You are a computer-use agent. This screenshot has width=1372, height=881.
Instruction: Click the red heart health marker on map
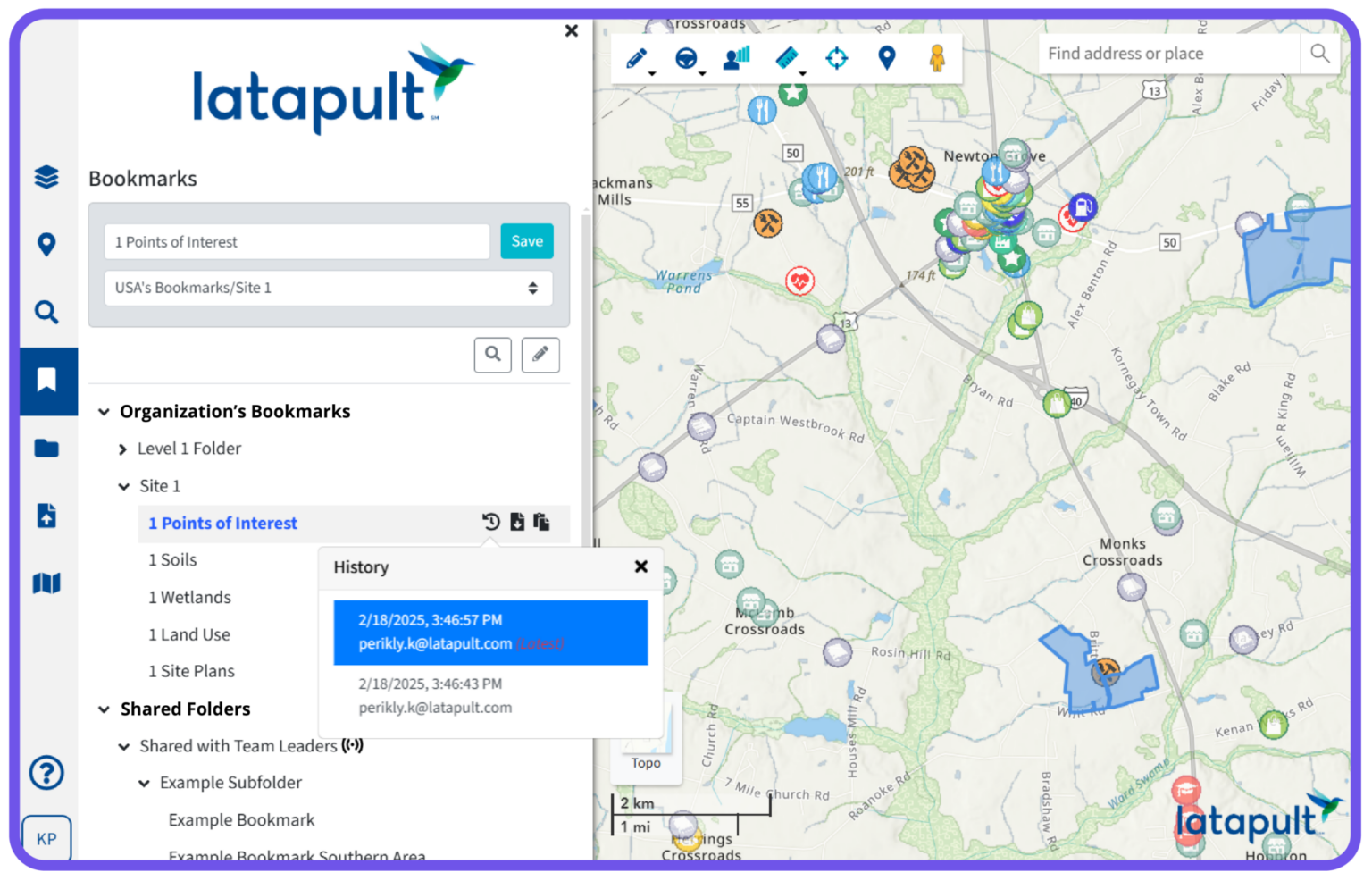tap(799, 281)
